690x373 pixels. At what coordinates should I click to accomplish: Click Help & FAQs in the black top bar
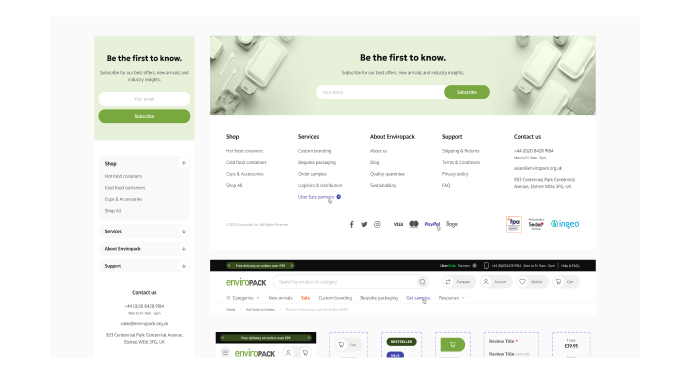tap(570, 266)
